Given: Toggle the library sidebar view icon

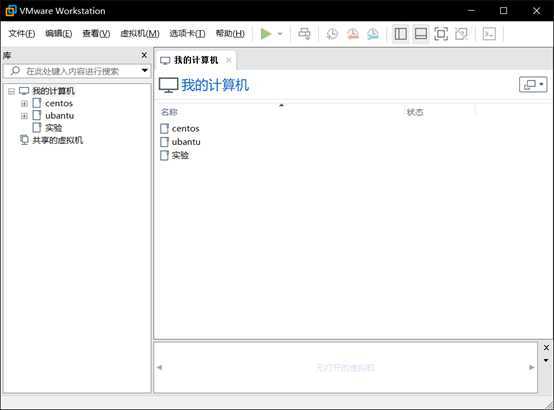Looking at the screenshot, I should tap(400, 34).
